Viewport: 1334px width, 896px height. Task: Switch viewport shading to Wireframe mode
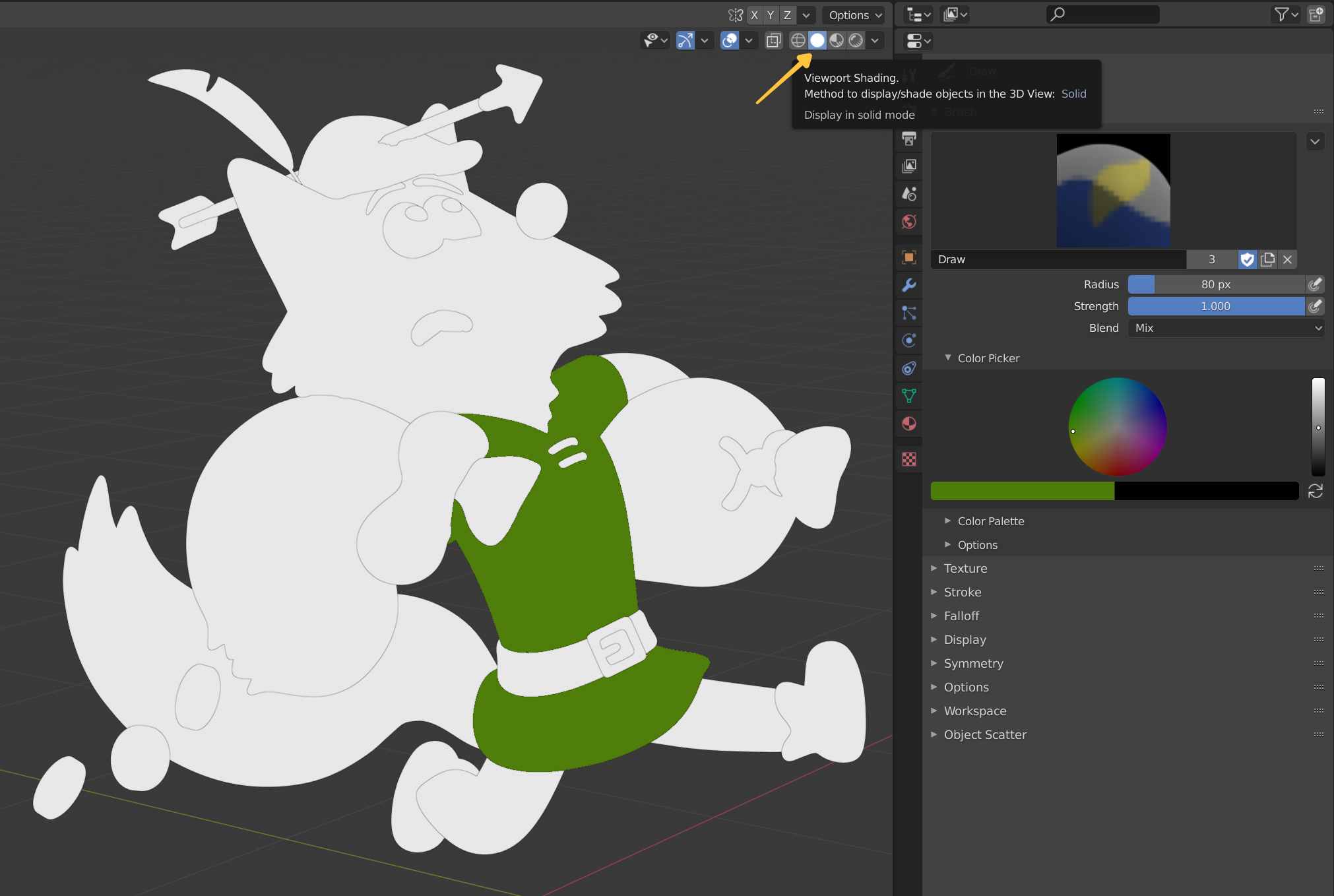click(x=798, y=40)
